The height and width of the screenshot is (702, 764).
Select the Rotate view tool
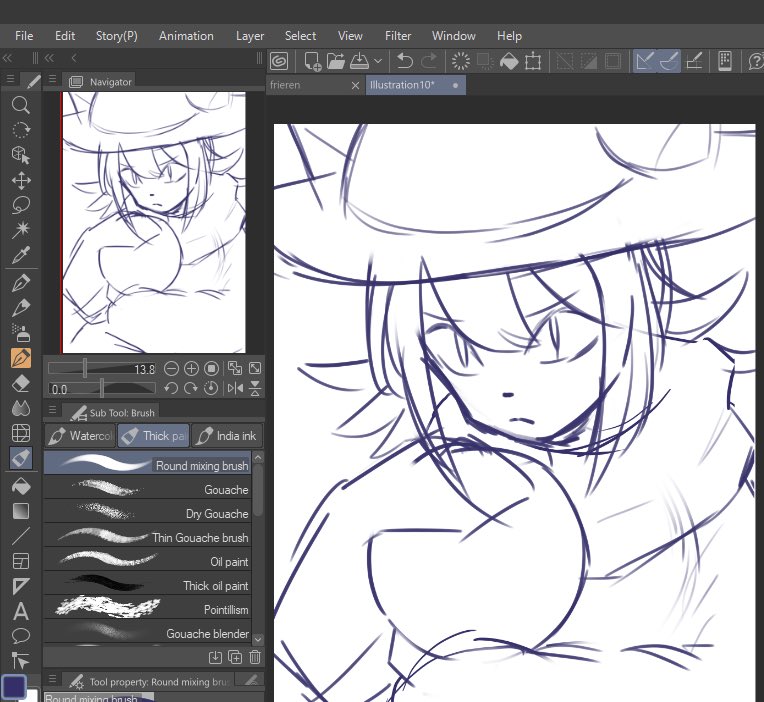point(20,130)
